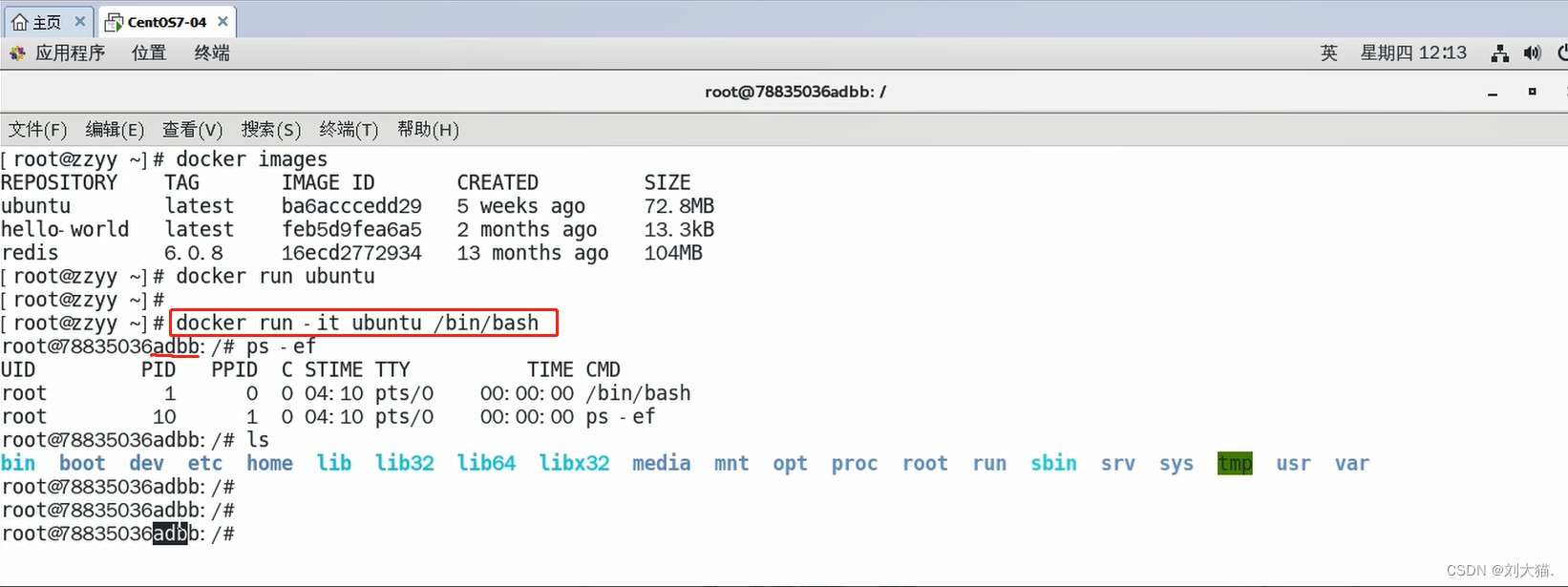Click the CREATED column header
Image resolution: width=1568 pixels, height=587 pixels.
pos(498,182)
